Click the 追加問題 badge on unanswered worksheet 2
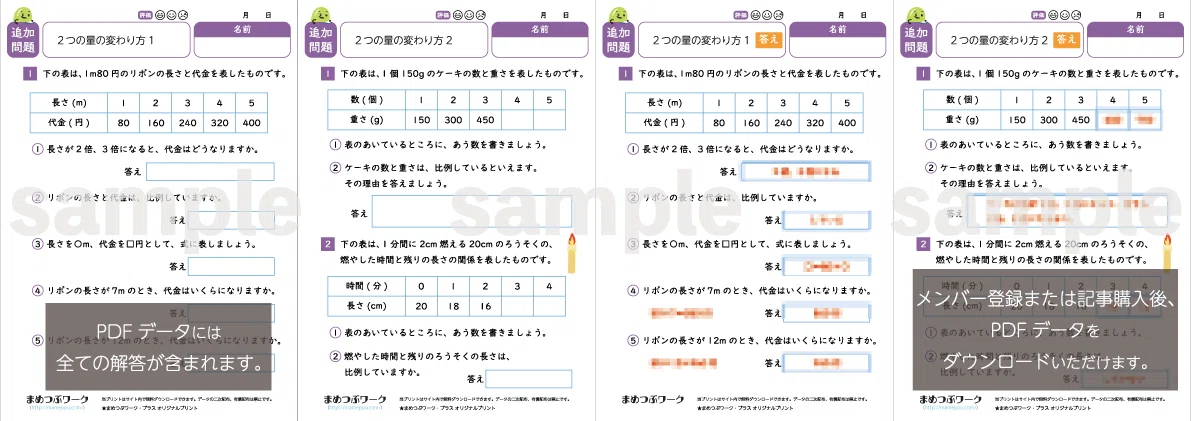 click(321, 40)
